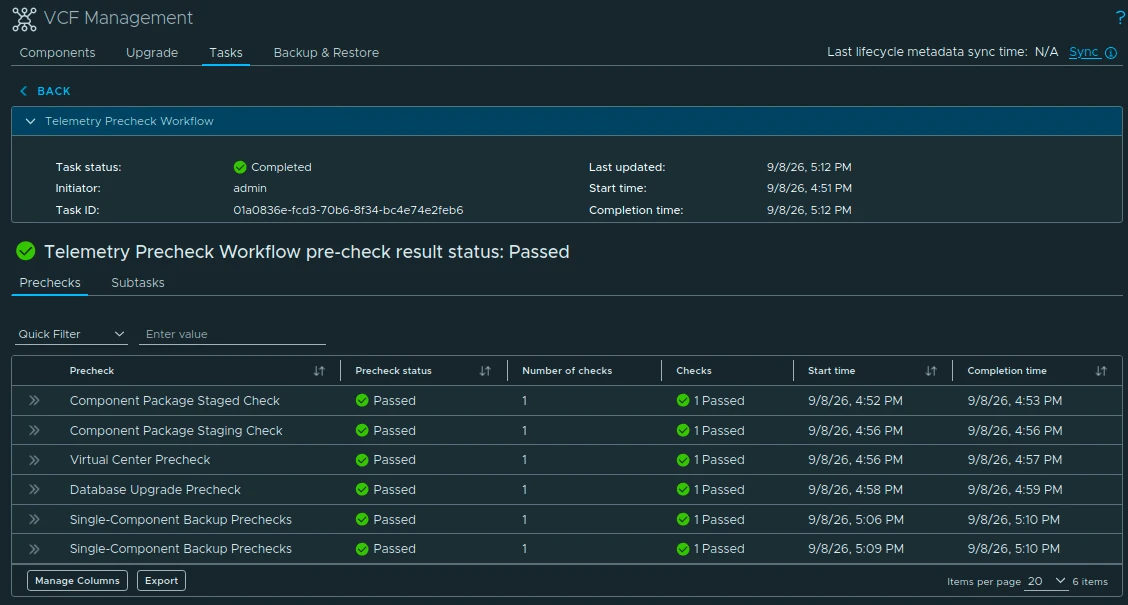Open the Backup & Restore tab
The height and width of the screenshot is (605, 1128).
pyautogui.click(x=326, y=53)
